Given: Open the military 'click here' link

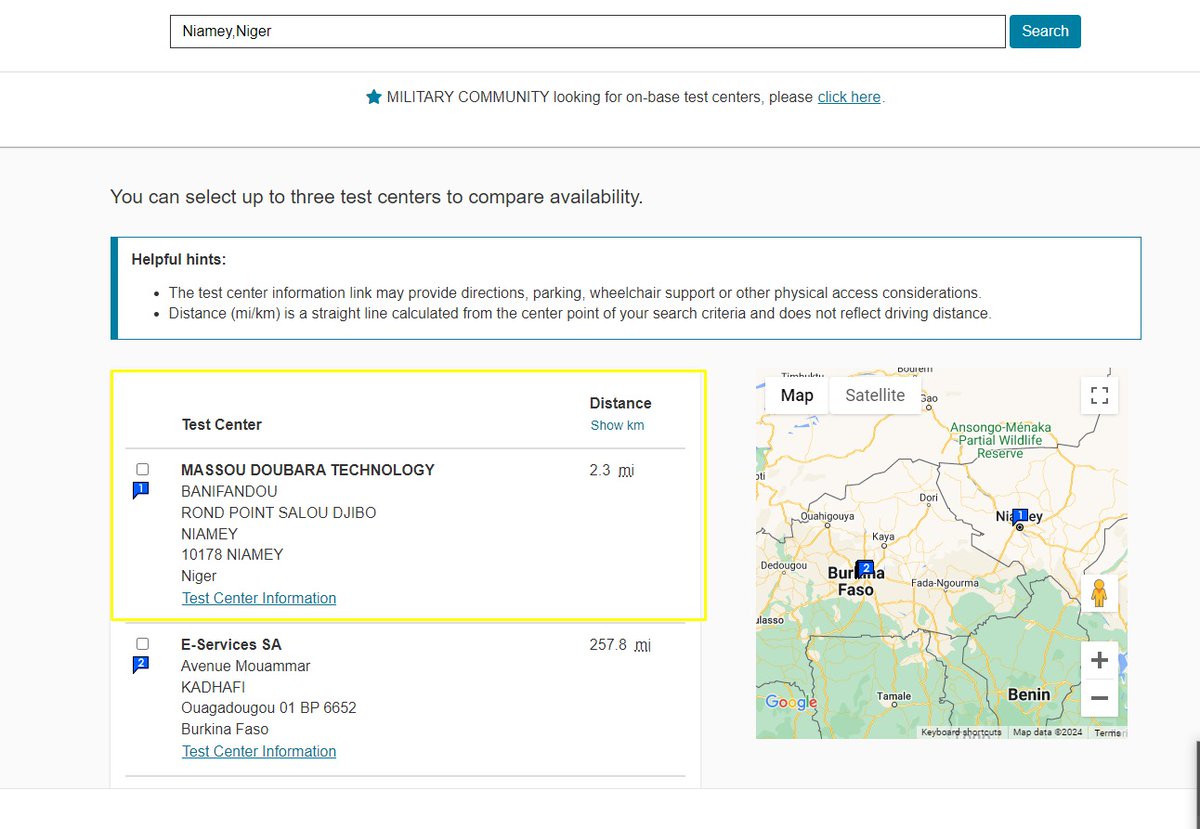Looking at the screenshot, I should point(849,97).
